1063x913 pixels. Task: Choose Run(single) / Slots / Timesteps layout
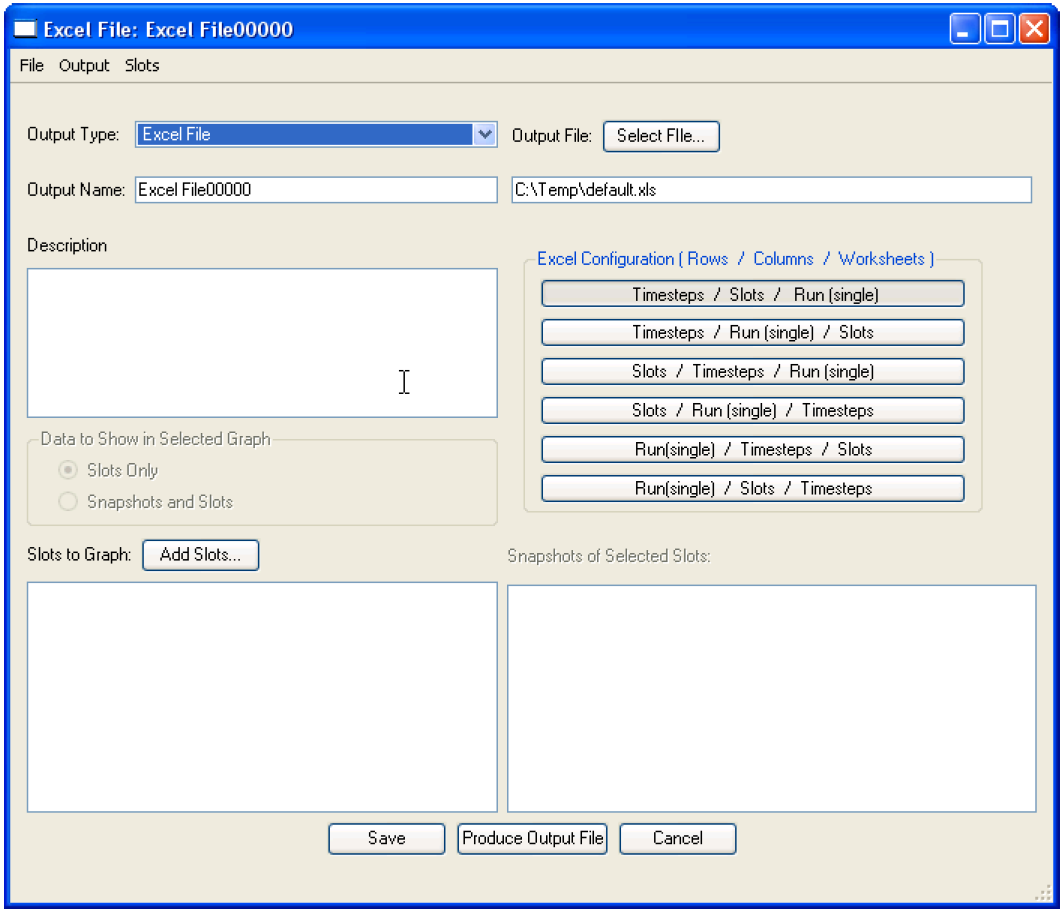click(752, 489)
